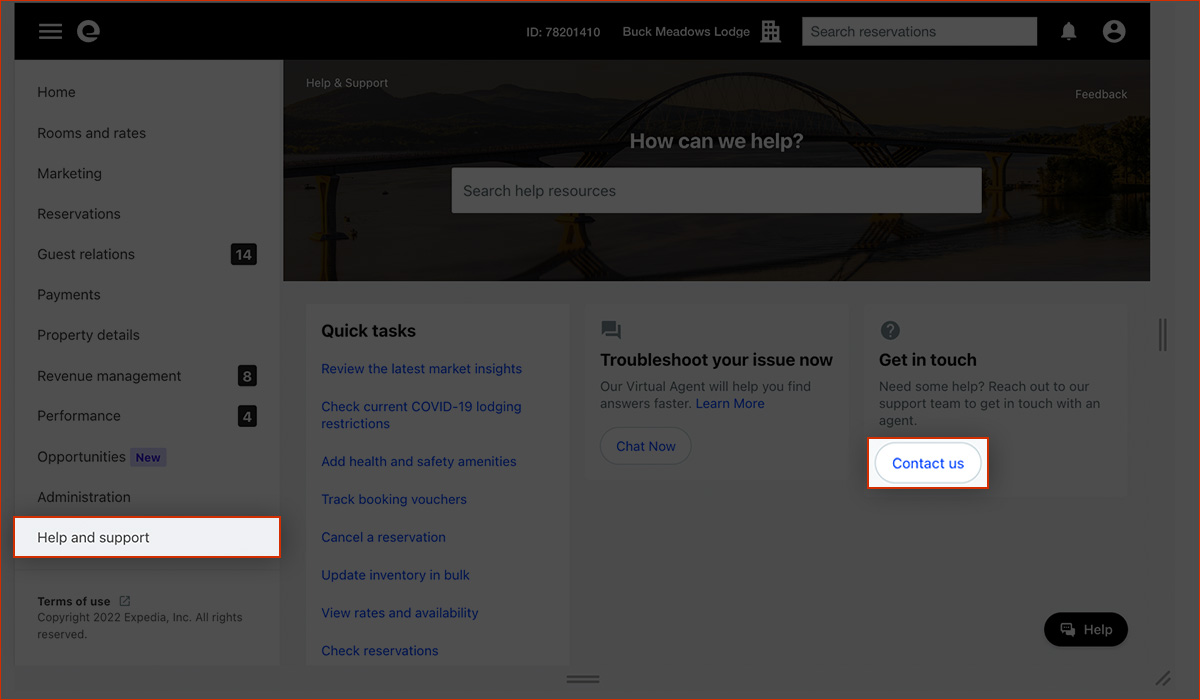
Task: Click the 14 badge on Guest relations
Action: point(243,255)
